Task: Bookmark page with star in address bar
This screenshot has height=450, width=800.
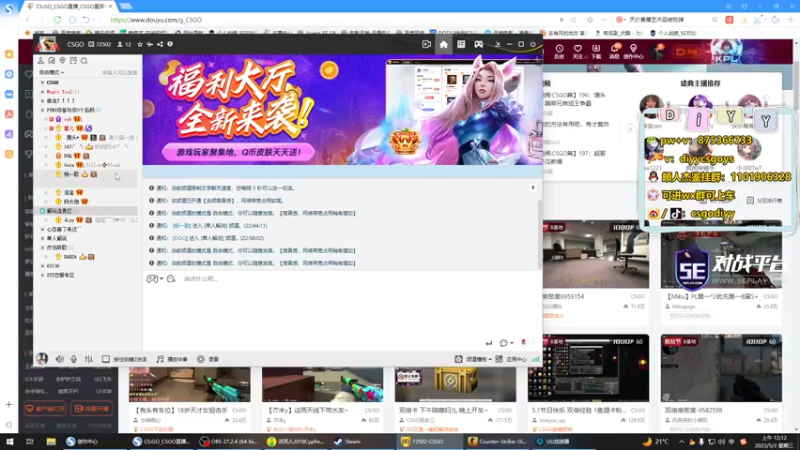Action: pyautogui.click(x=590, y=20)
